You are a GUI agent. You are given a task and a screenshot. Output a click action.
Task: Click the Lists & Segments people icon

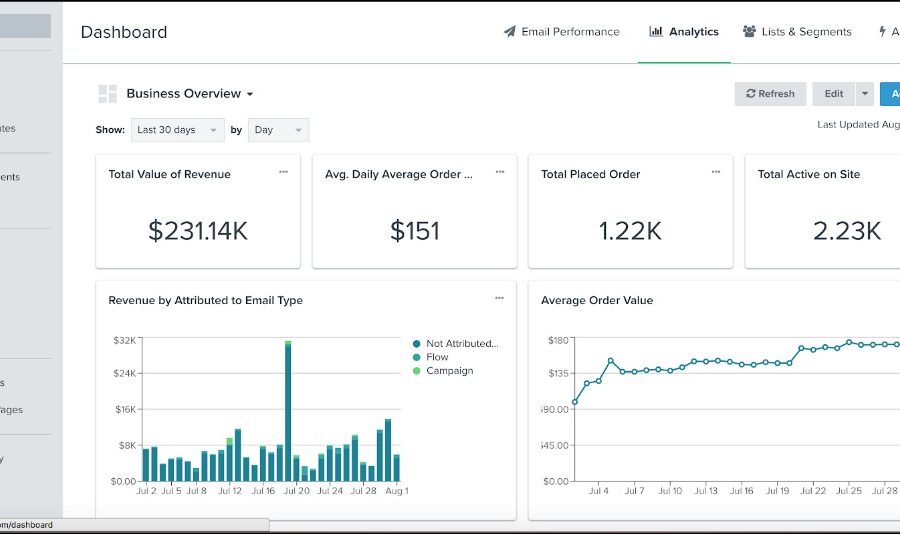749,32
